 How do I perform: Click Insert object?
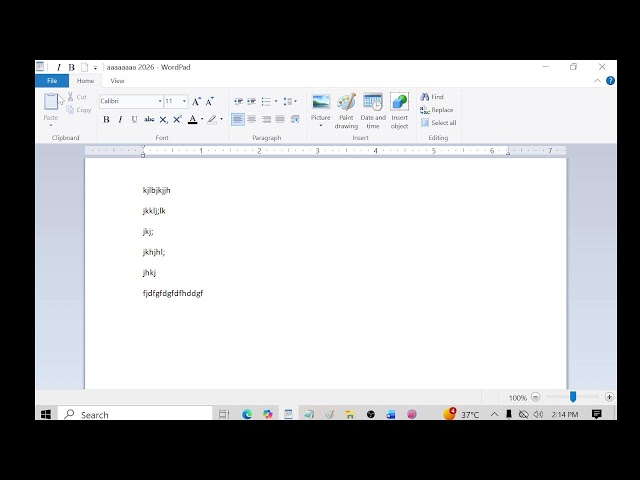[399, 111]
